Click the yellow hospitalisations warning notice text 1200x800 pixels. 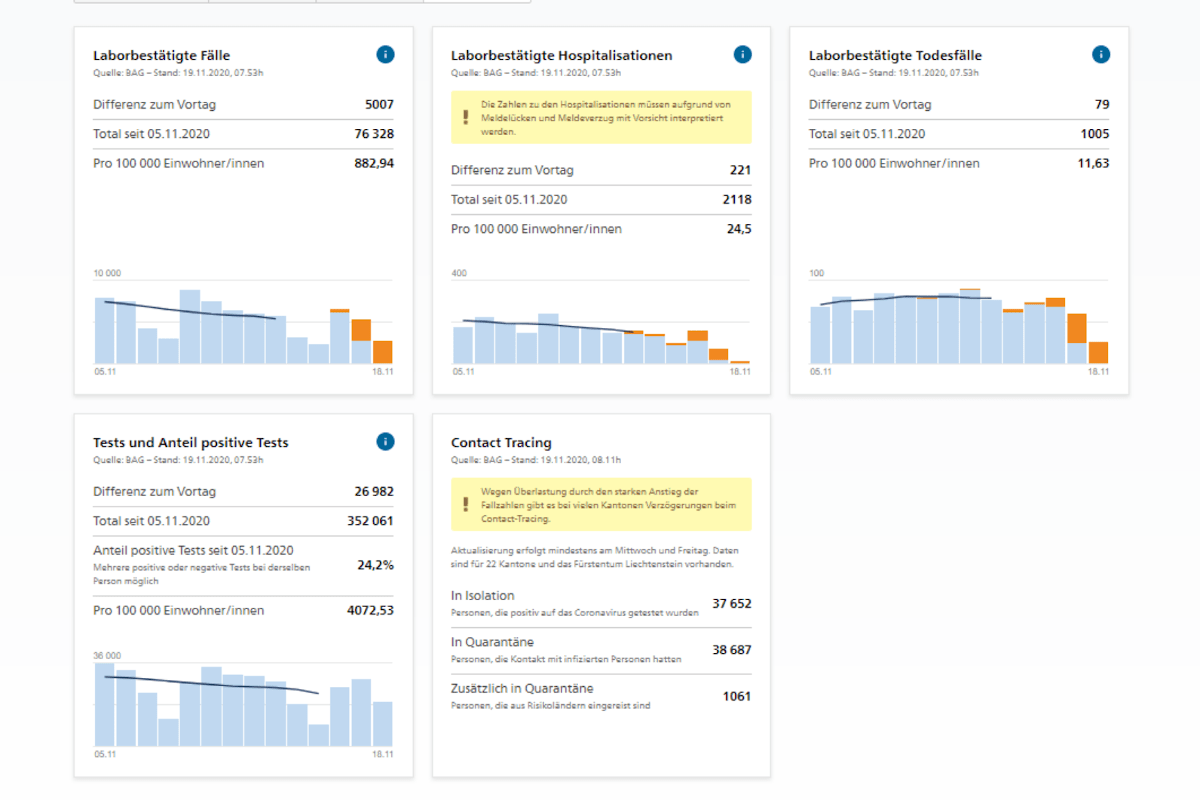[x=606, y=117]
